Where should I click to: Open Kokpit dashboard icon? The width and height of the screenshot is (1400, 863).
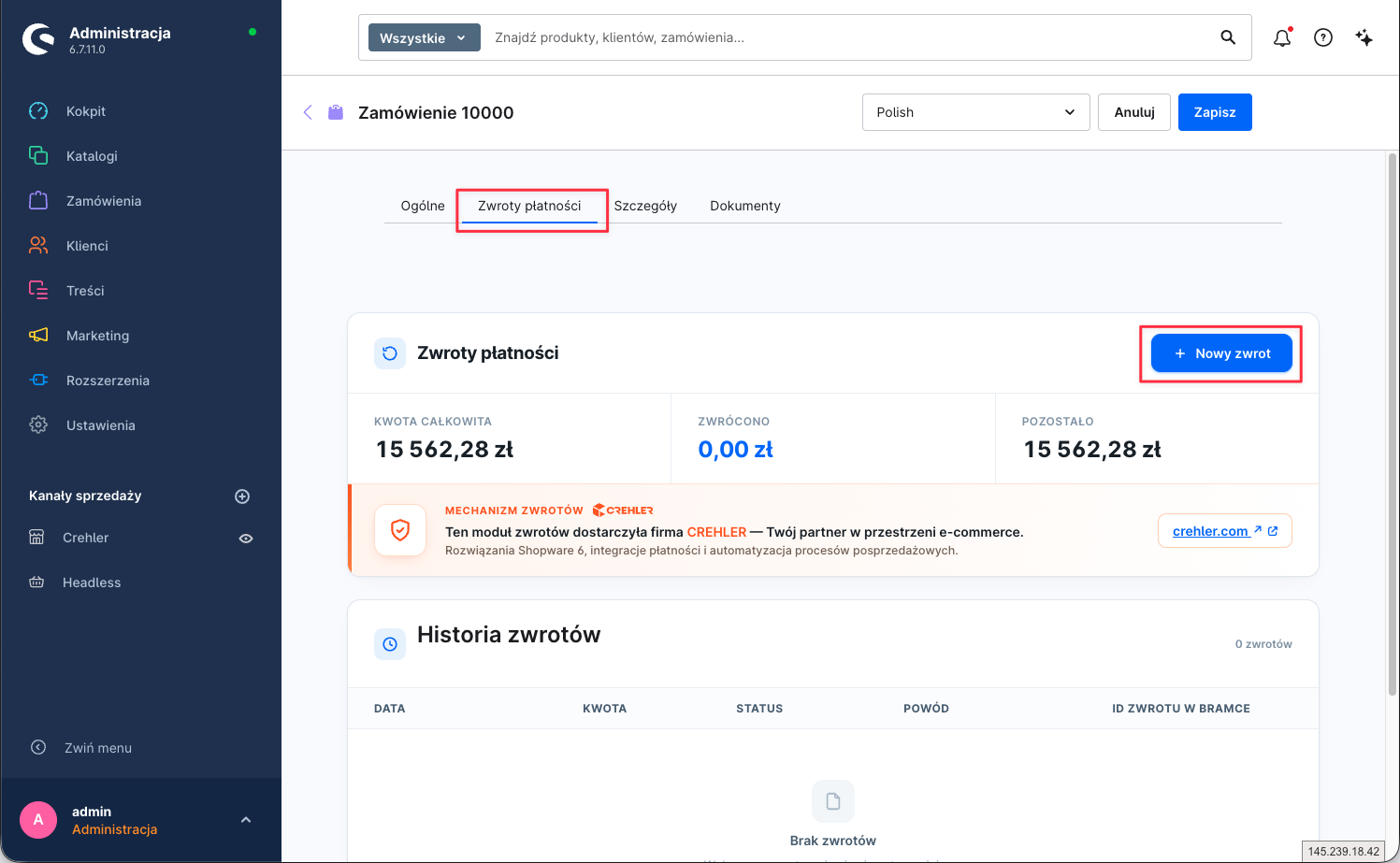point(38,111)
